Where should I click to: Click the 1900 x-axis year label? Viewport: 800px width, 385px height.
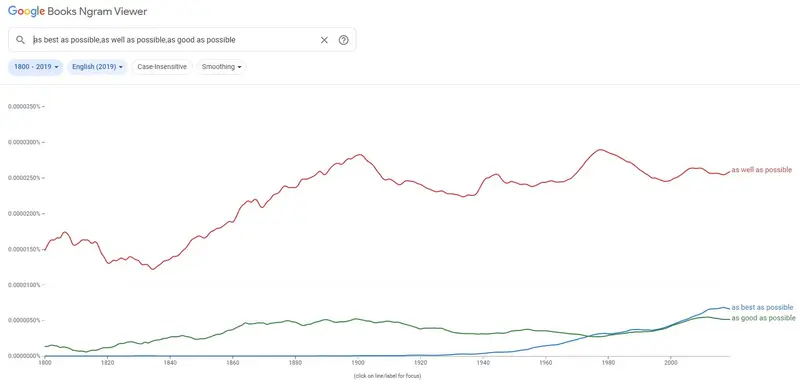click(x=358, y=362)
